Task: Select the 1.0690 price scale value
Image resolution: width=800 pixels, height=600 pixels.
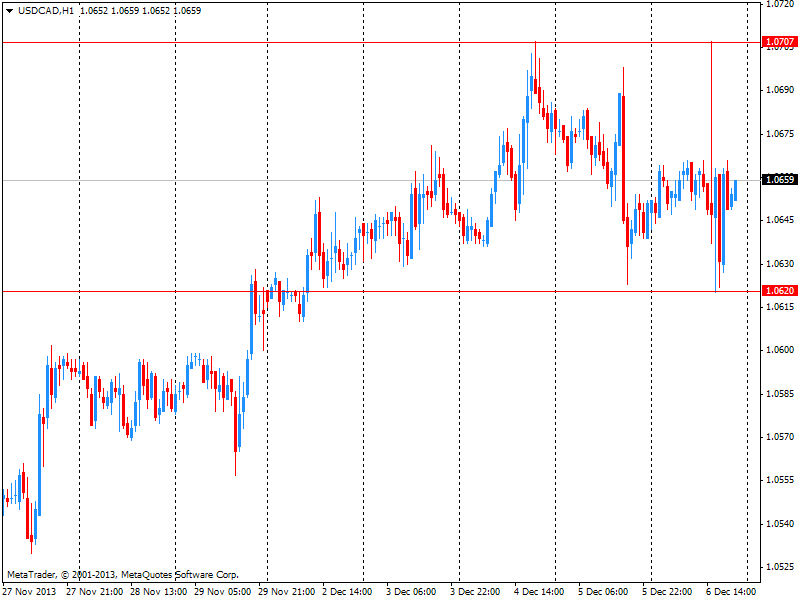Action: (x=780, y=90)
